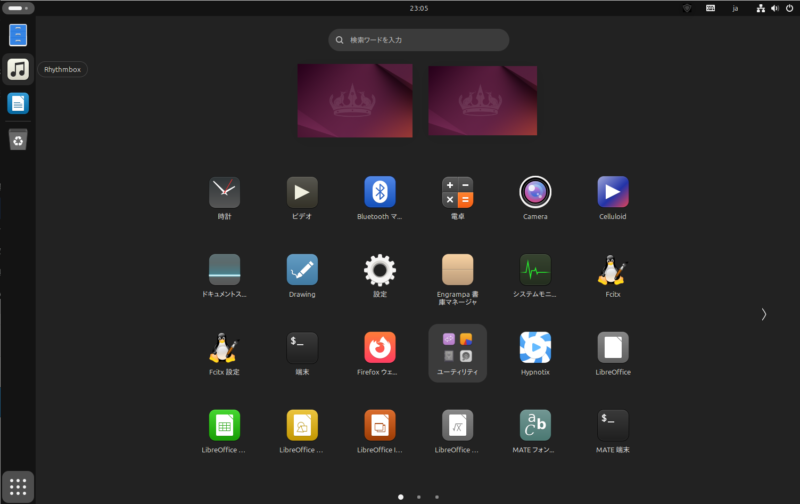Switch to second app grid page dot
The image size is (800, 504).
[419, 496]
